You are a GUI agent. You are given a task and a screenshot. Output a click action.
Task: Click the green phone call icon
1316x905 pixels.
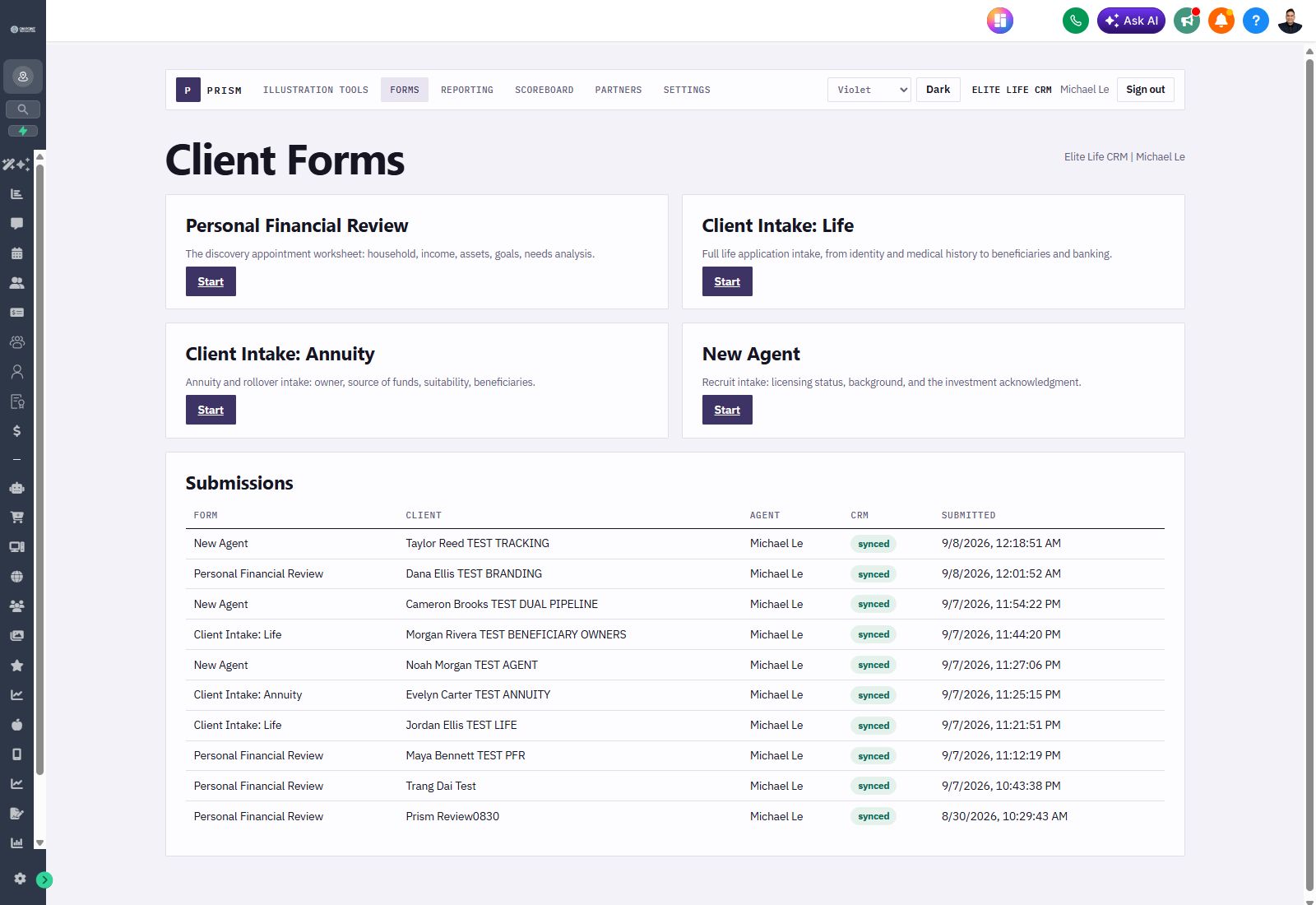1075,21
